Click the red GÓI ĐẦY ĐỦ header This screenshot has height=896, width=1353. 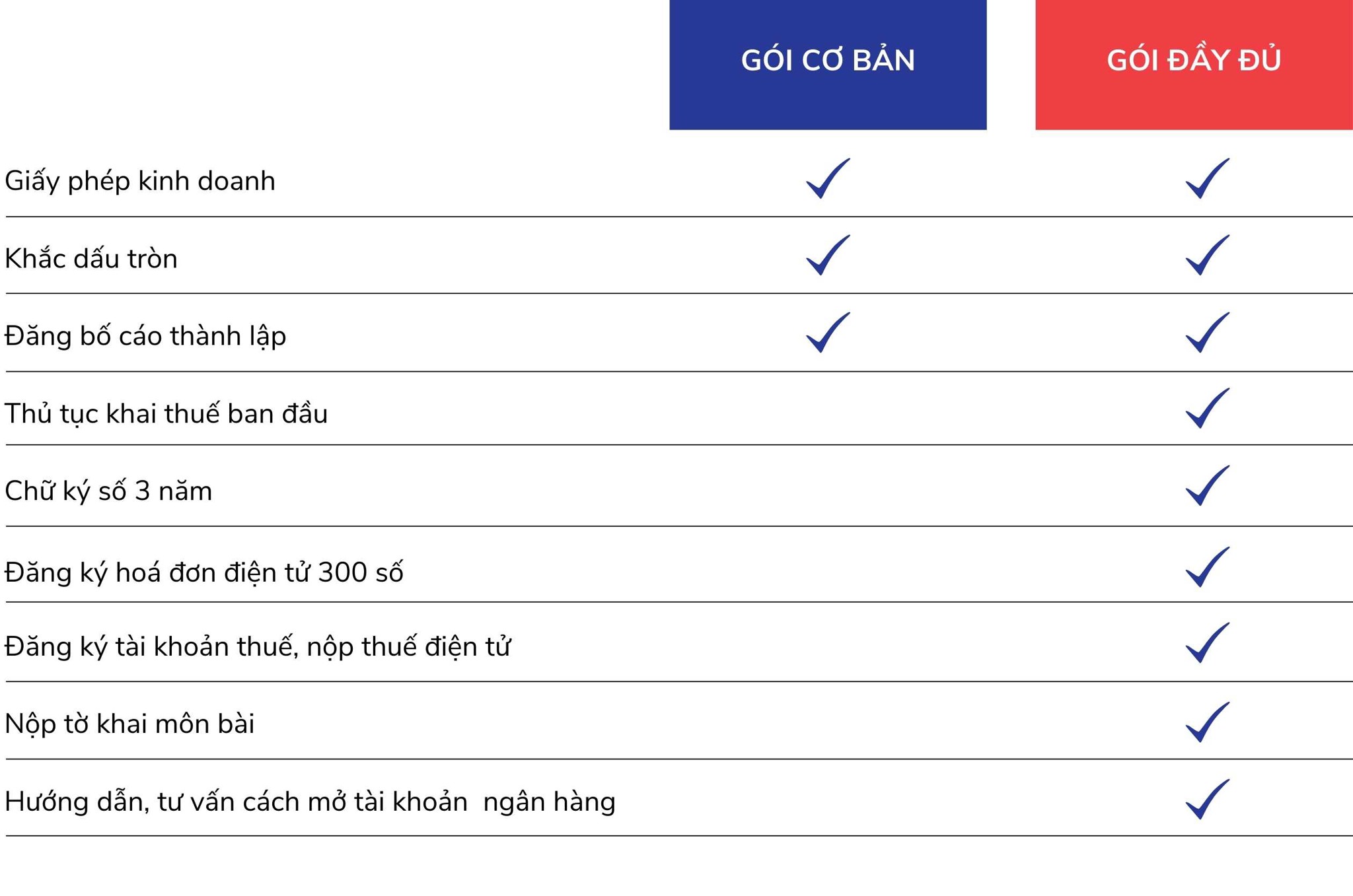1193,64
